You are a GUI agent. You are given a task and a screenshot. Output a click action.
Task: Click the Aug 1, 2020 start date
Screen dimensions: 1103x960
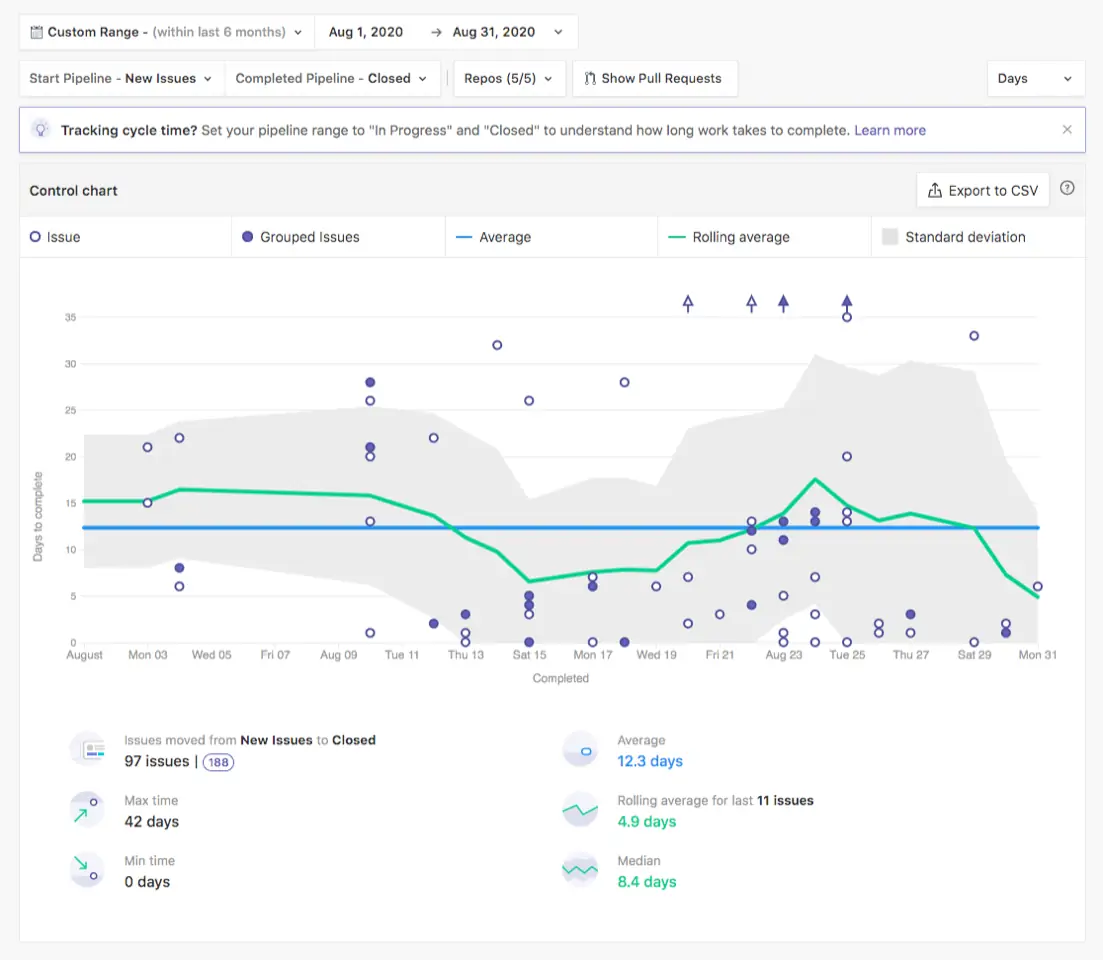coord(366,32)
